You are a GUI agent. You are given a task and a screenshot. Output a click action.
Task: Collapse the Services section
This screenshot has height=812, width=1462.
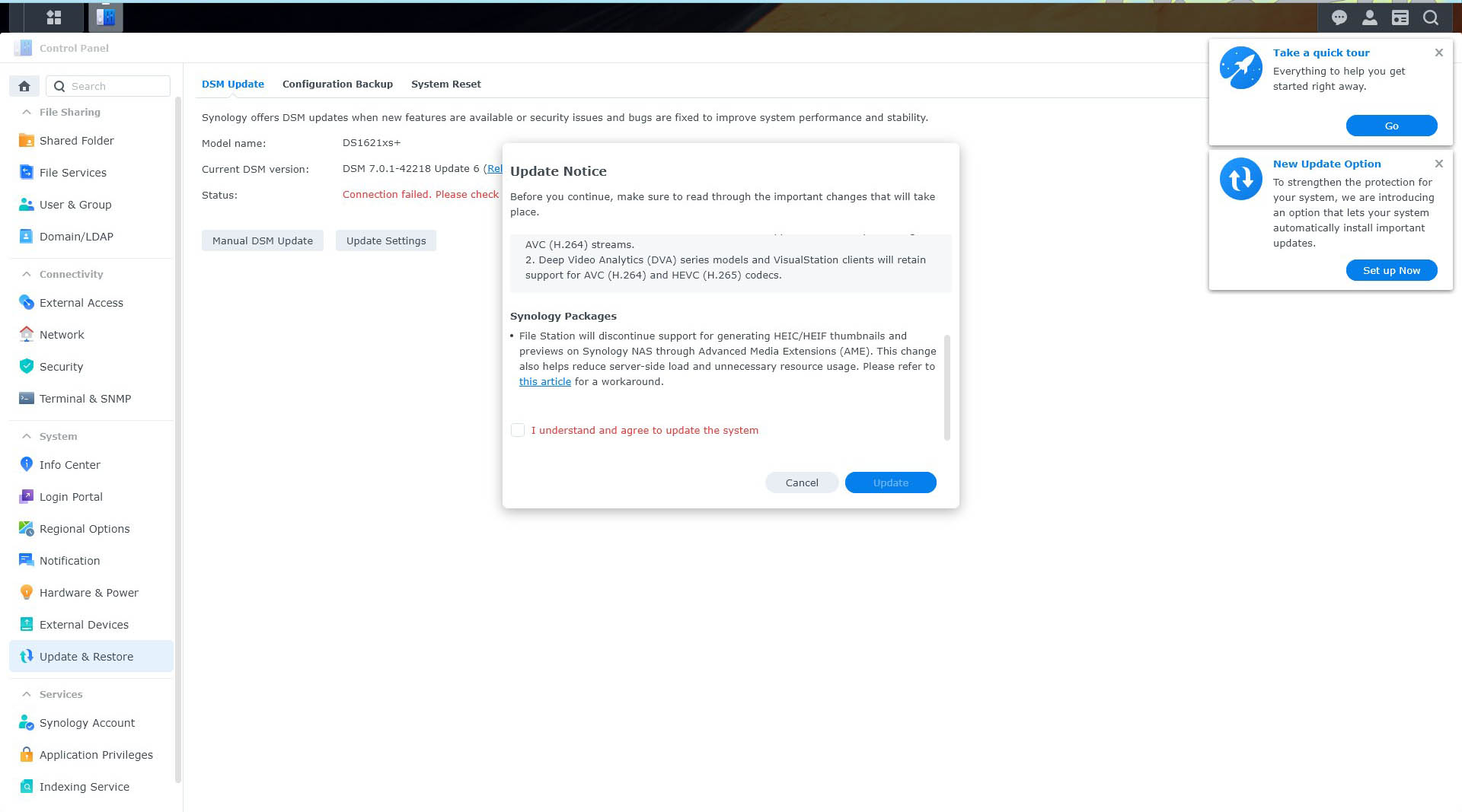(x=27, y=694)
